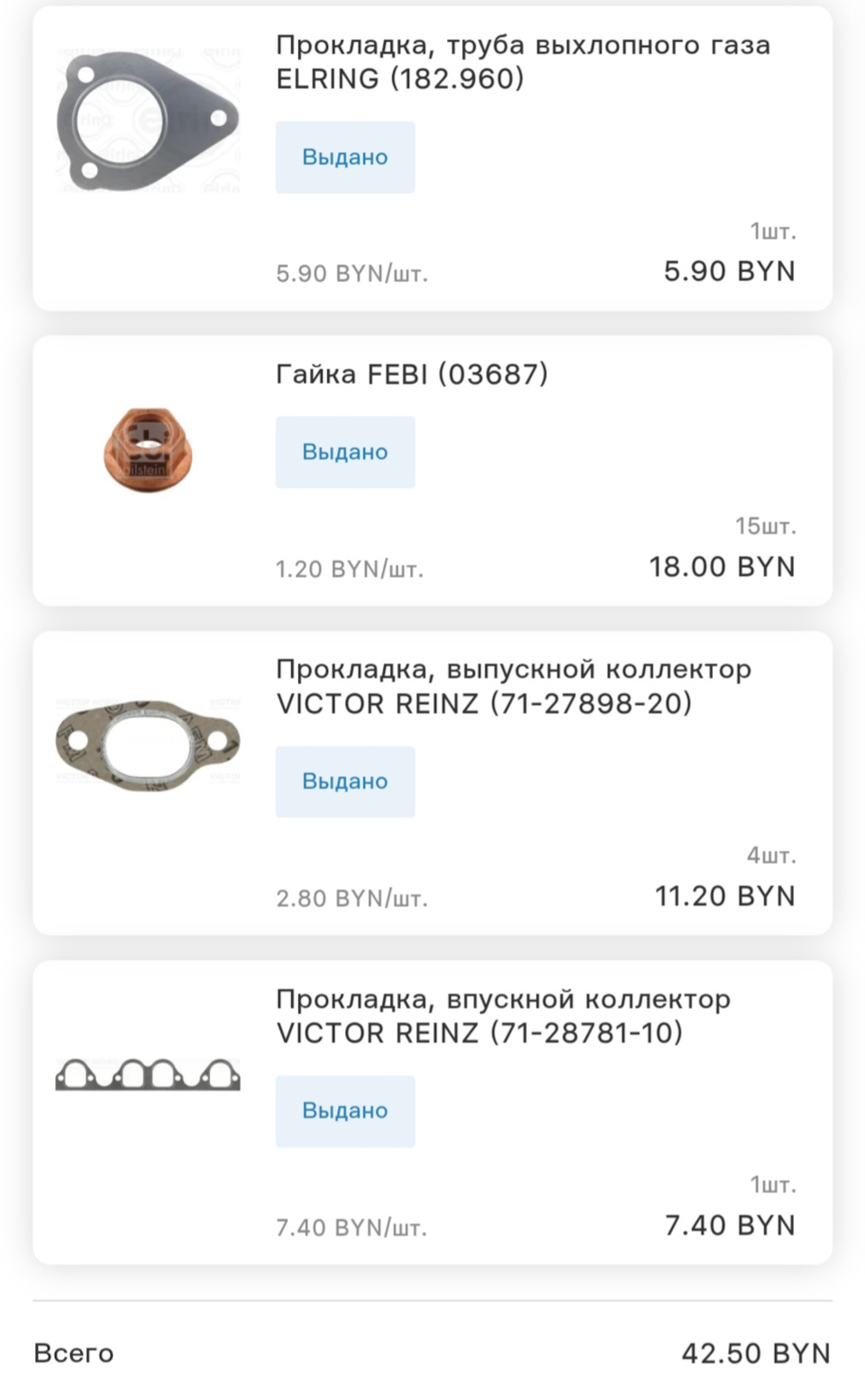Click "Выдано" status on intake manifold gasket
This screenshot has width=865, height=1400.
click(x=345, y=1111)
